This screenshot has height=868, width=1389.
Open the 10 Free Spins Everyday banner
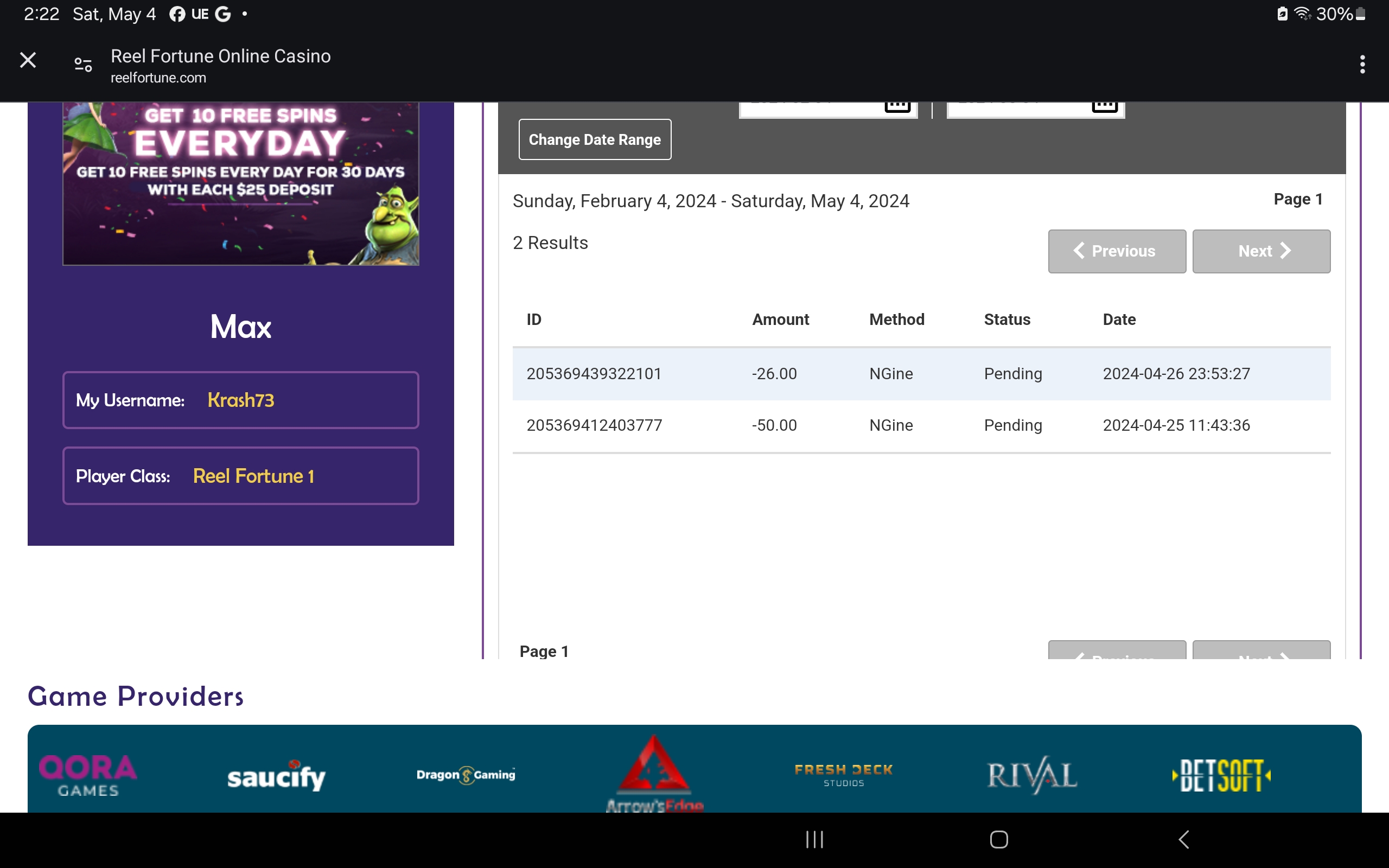click(x=240, y=184)
